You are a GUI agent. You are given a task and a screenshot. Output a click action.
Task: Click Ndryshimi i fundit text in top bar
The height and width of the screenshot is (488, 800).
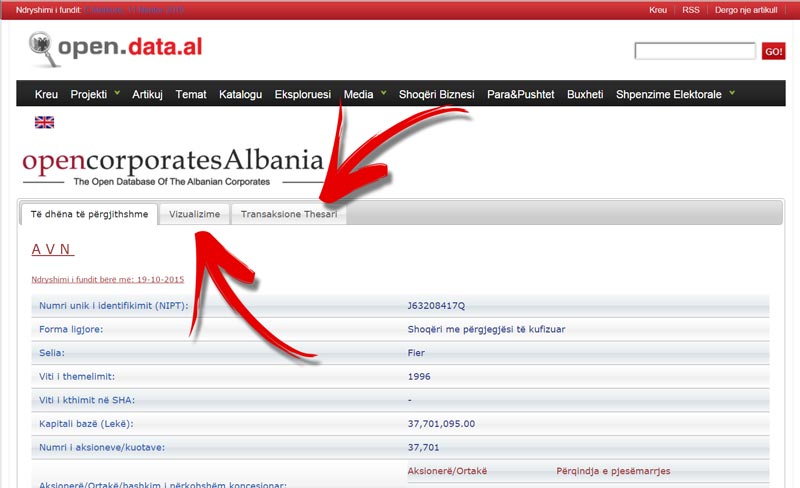click(x=48, y=10)
